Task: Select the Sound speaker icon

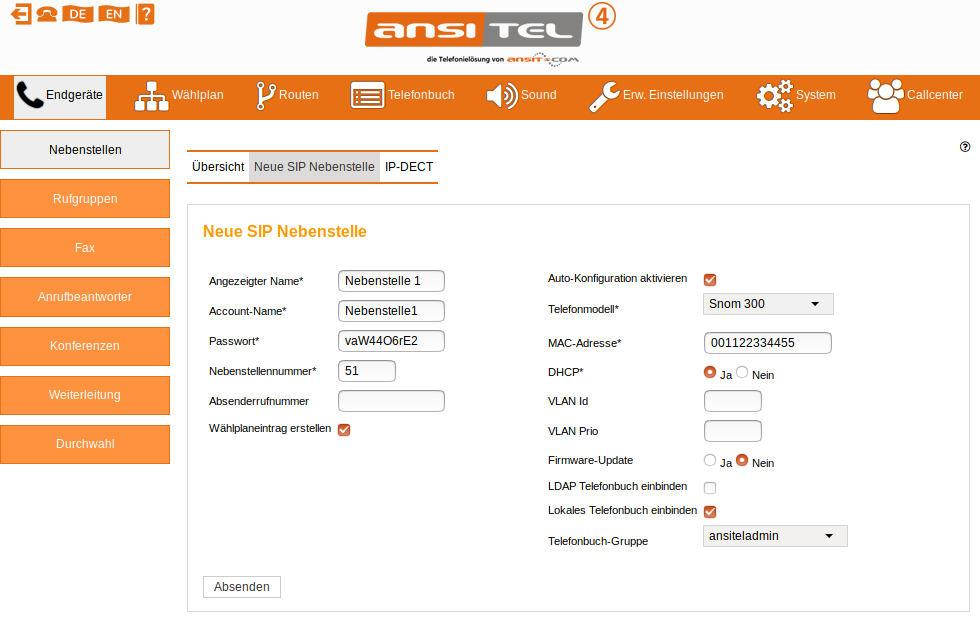Action: pyautogui.click(x=500, y=96)
